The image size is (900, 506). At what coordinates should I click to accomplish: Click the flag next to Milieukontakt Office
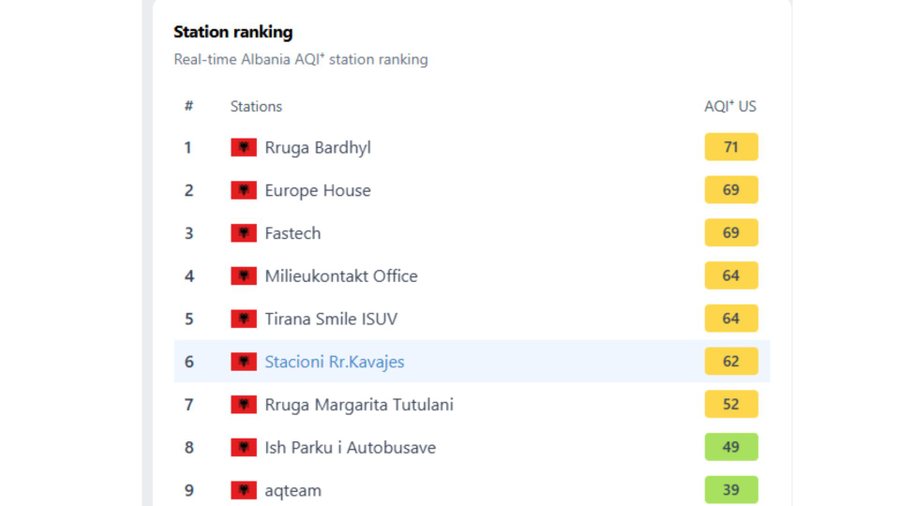click(243, 277)
